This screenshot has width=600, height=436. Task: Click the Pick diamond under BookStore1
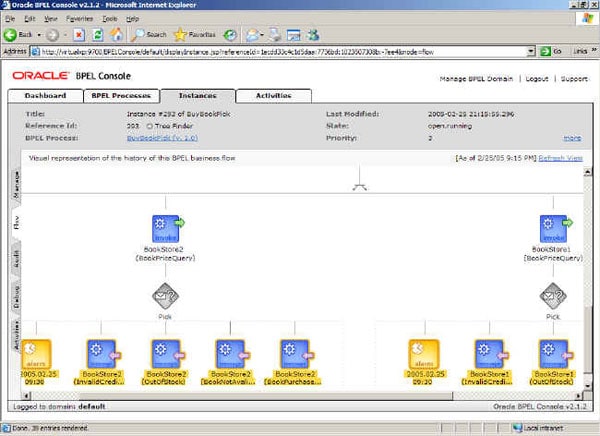pyautogui.click(x=553, y=296)
